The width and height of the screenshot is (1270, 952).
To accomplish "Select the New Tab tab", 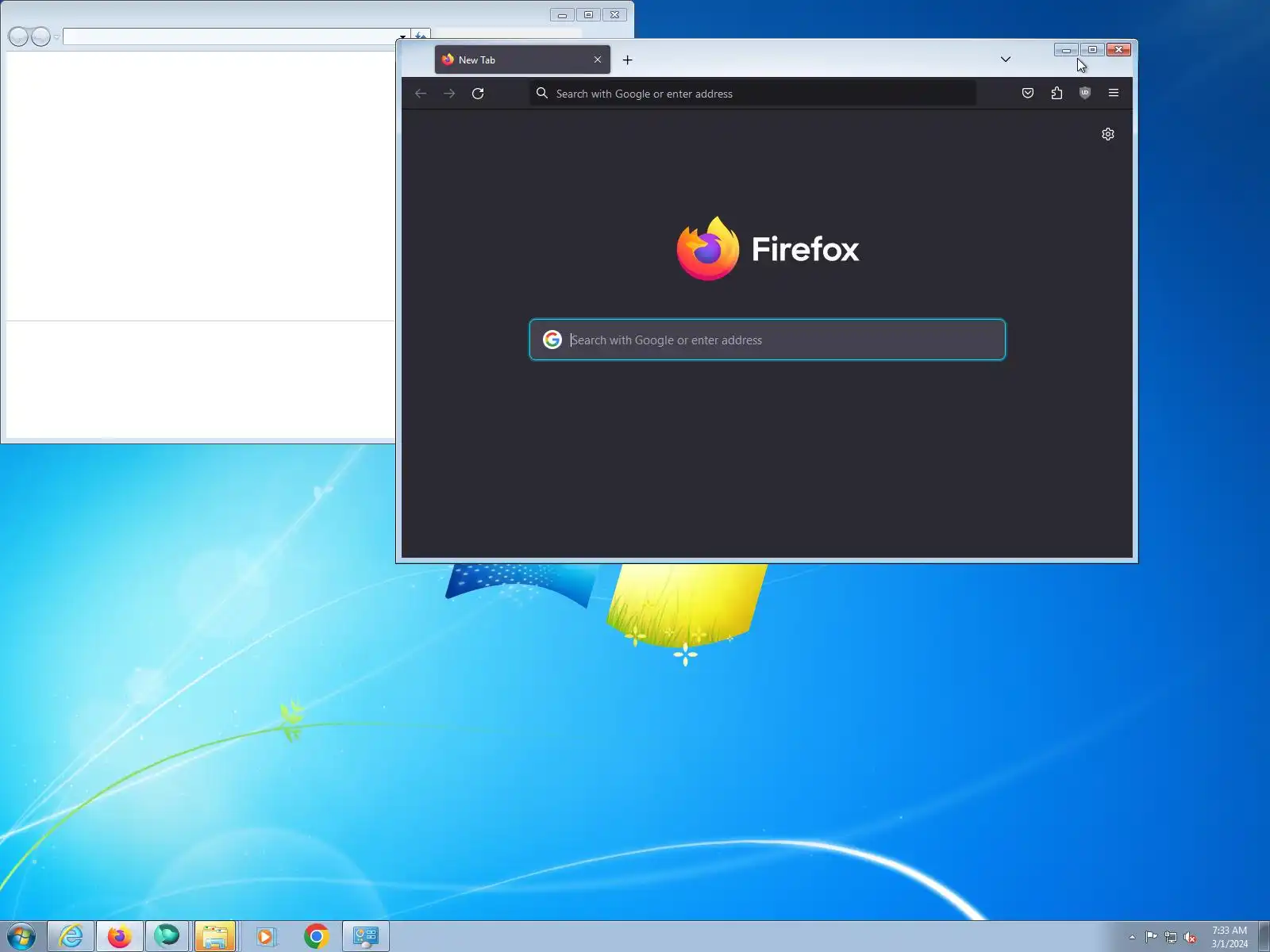I will [x=522, y=59].
